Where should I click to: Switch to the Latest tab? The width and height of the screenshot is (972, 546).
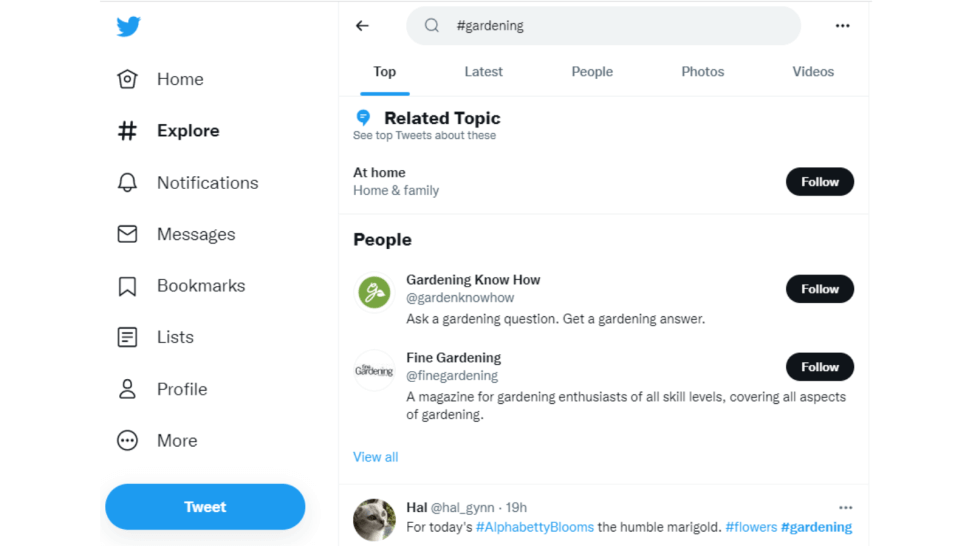click(x=484, y=72)
